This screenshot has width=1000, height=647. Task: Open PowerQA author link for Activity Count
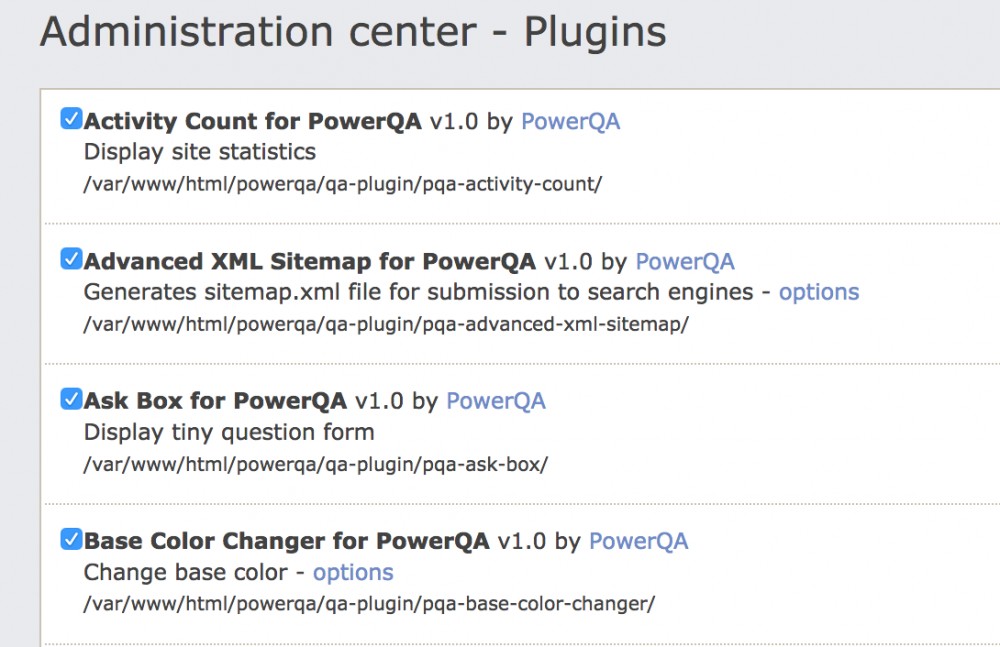(570, 122)
